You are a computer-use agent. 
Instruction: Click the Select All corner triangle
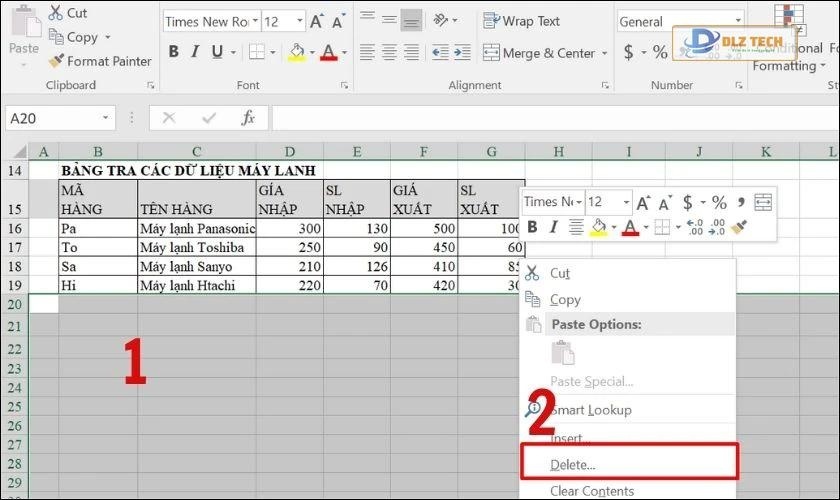pyautogui.click(x=20, y=152)
